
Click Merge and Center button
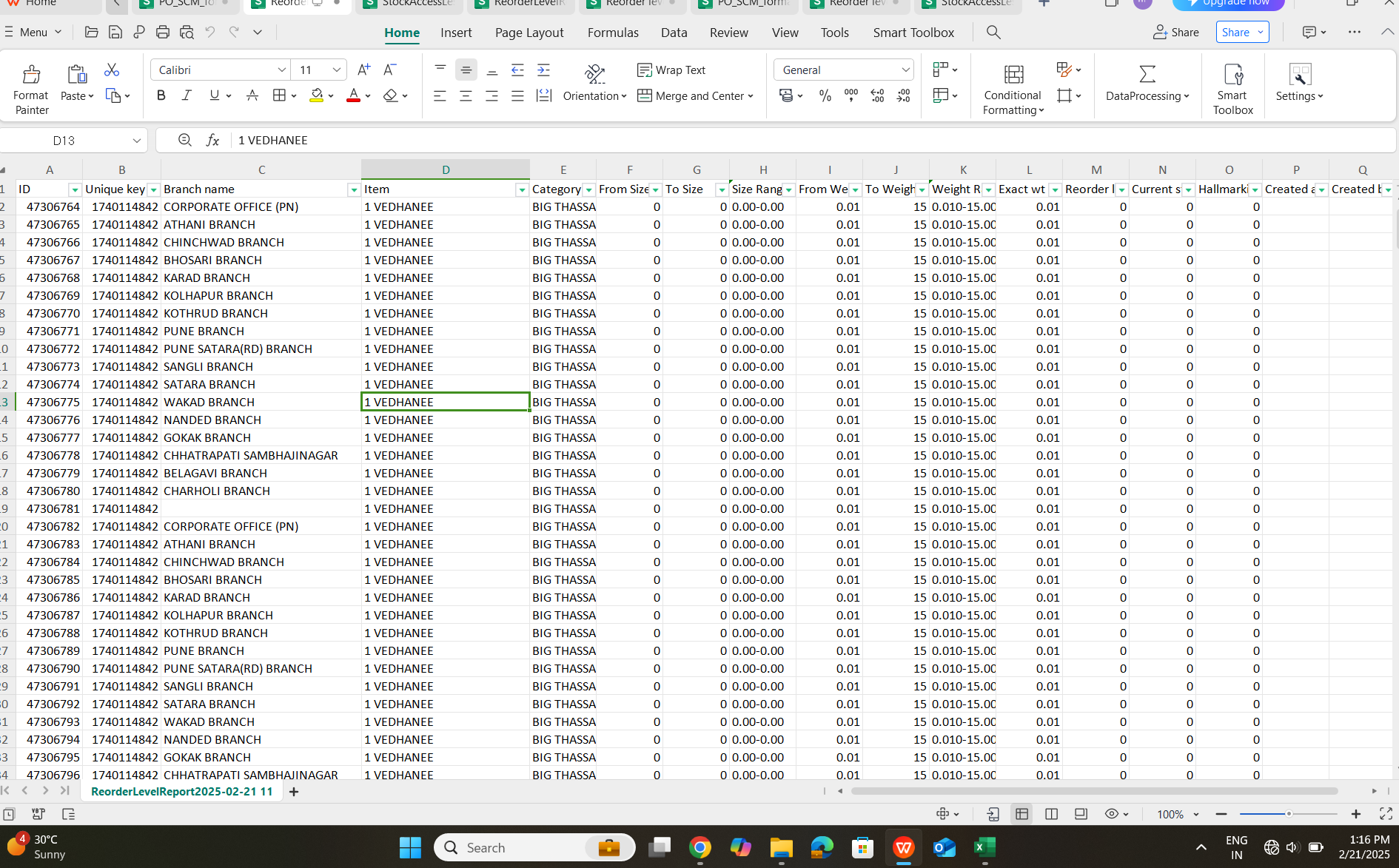coord(695,95)
